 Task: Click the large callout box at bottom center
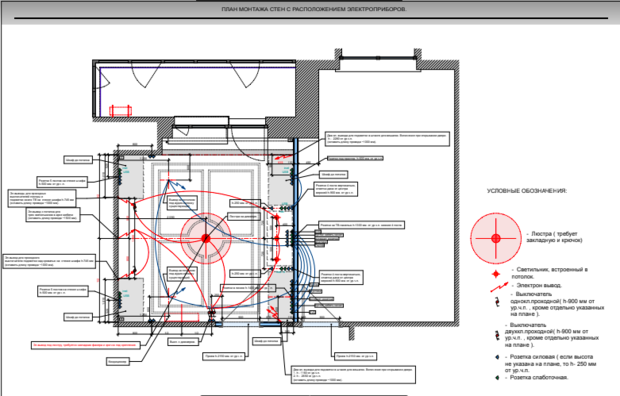pyautogui.click(x=353, y=374)
